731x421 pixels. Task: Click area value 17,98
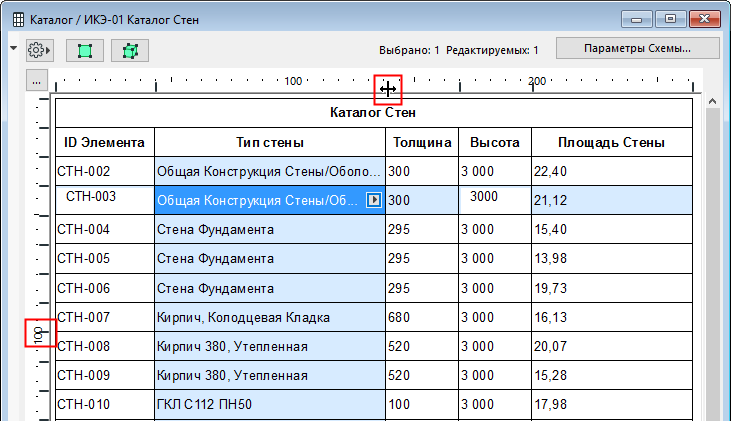pos(612,404)
